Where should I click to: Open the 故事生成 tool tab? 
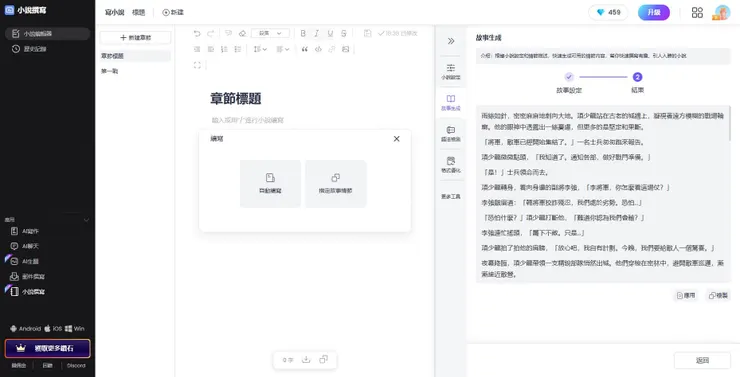(x=451, y=103)
